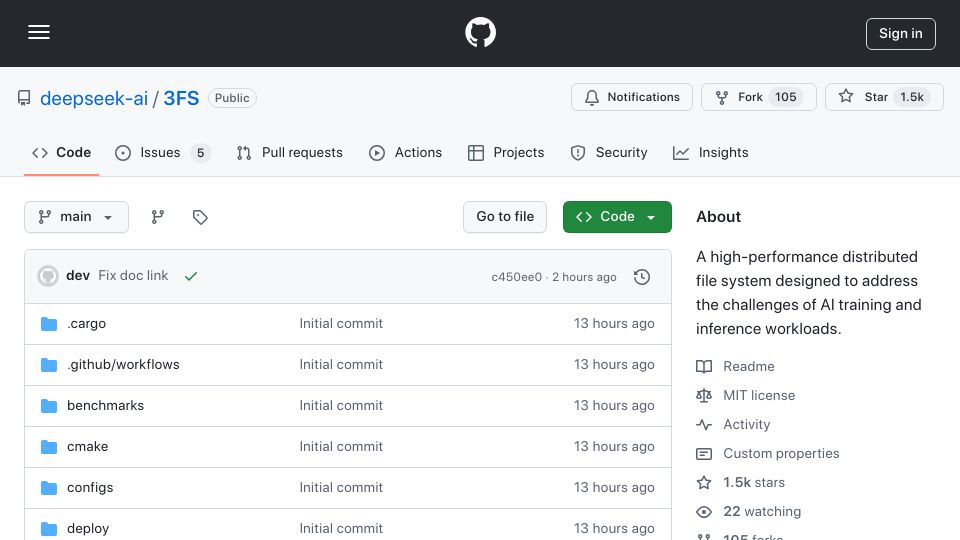Open the MIT license link
This screenshot has height=540, width=960.
pos(759,396)
